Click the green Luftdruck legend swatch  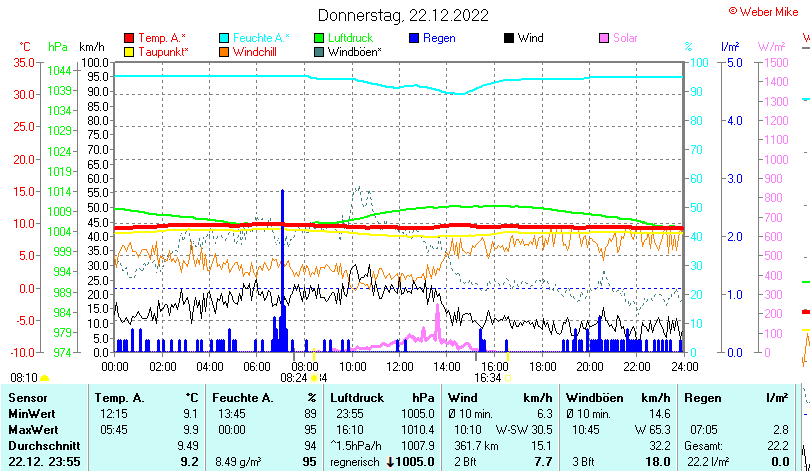319,38
